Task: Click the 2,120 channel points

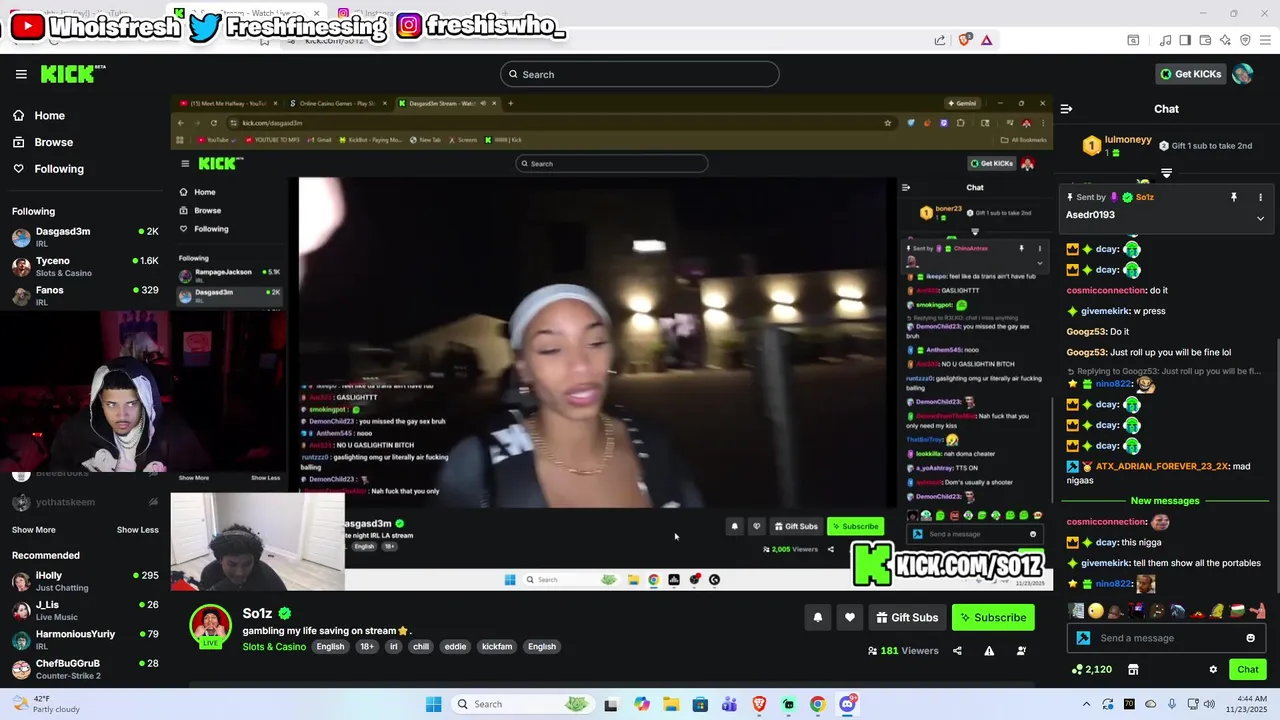Action: pos(1092,669)
